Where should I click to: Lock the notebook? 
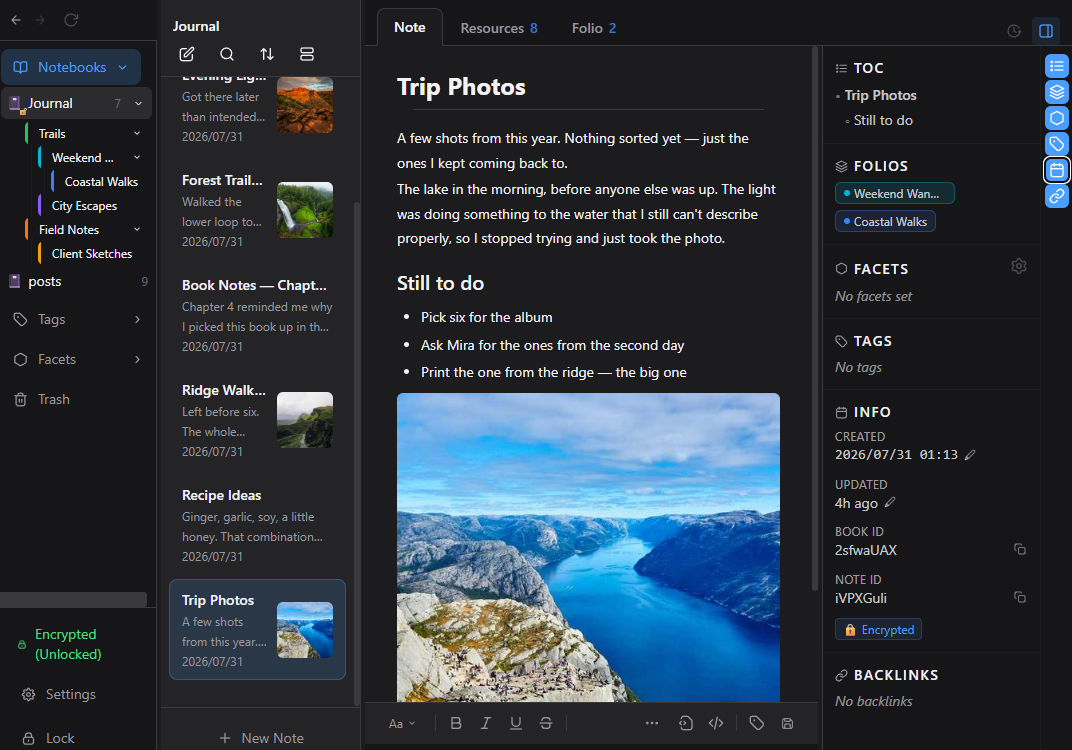[48, 738]
